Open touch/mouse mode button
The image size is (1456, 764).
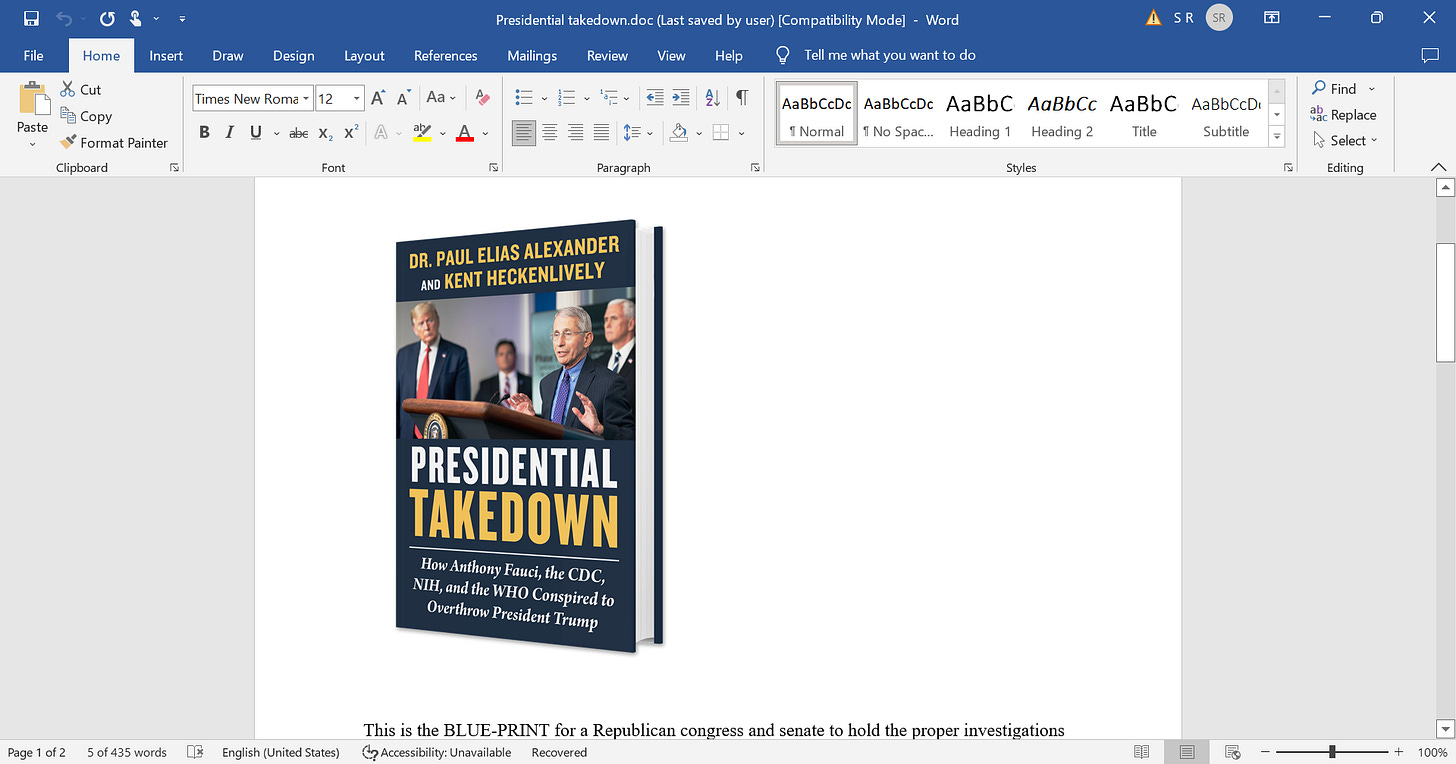[136, 19]
